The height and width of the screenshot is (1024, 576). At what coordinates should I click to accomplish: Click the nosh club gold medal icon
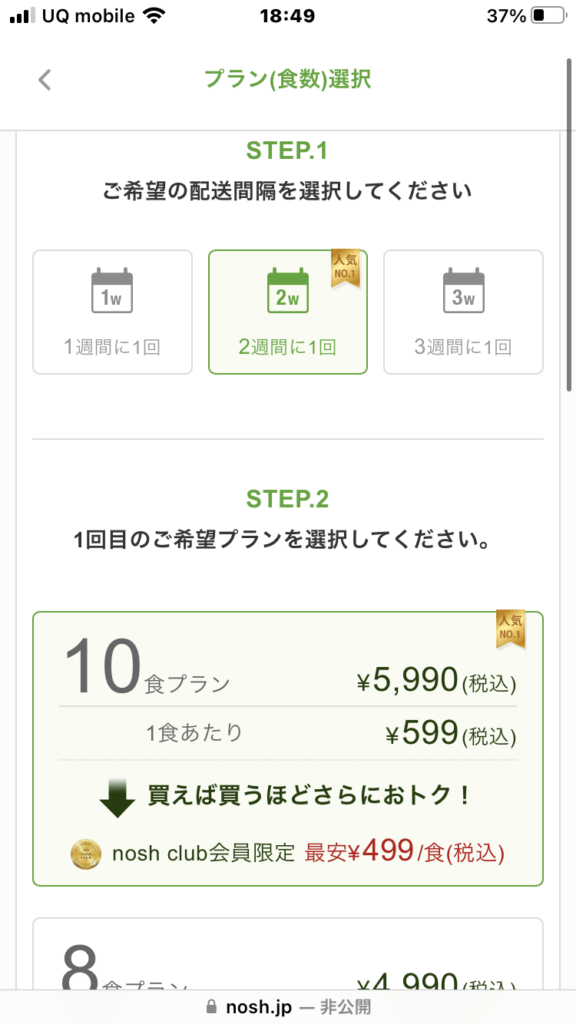86,854
